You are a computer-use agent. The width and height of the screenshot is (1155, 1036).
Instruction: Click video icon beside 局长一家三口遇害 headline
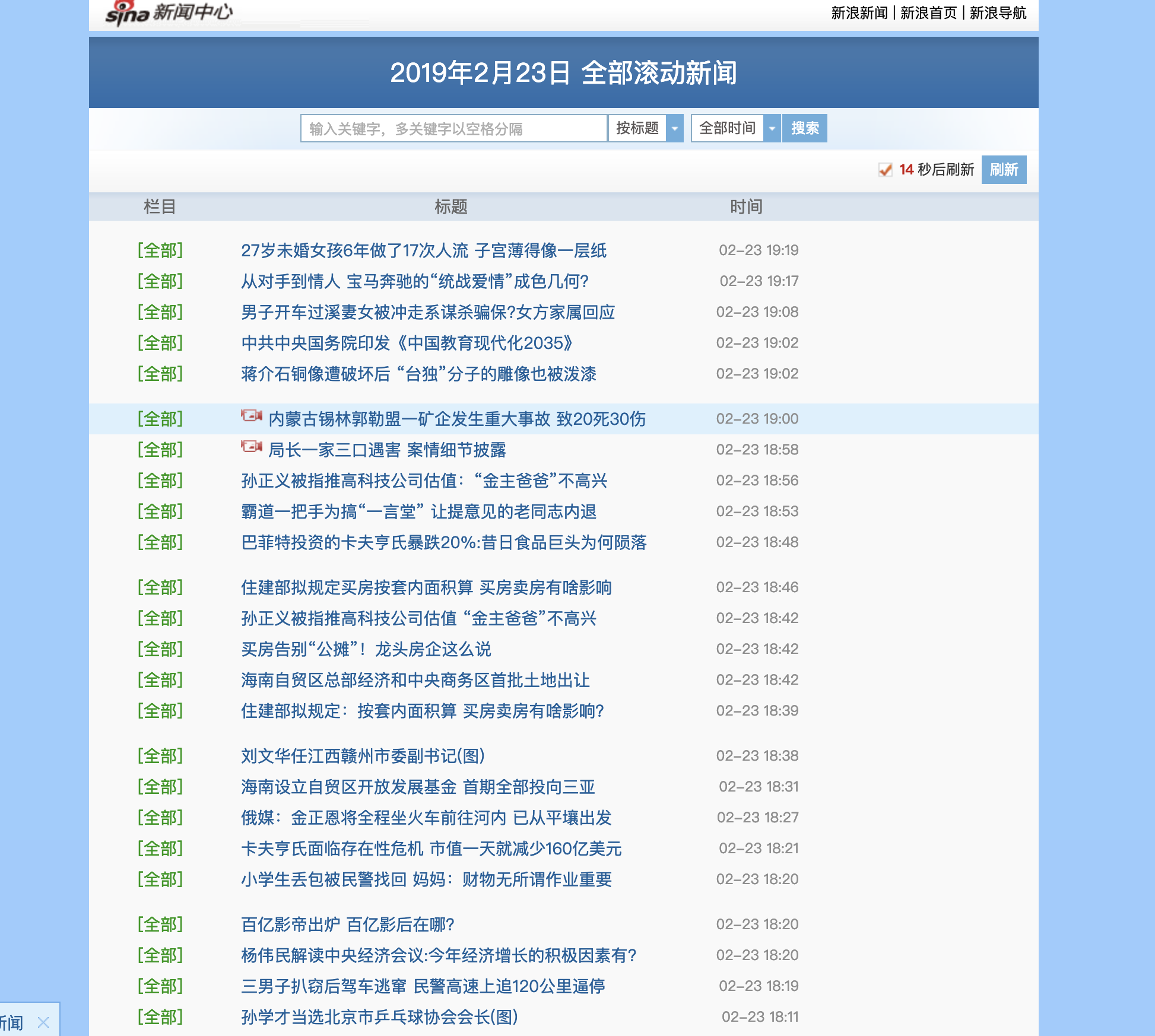click(250, 449)
